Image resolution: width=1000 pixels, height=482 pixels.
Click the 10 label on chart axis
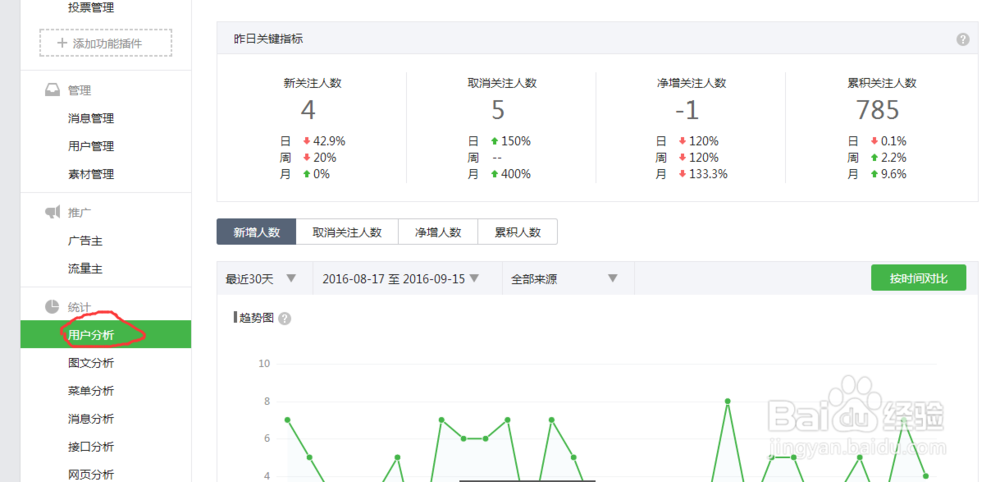pyautogui.click(x=264, y=364)
